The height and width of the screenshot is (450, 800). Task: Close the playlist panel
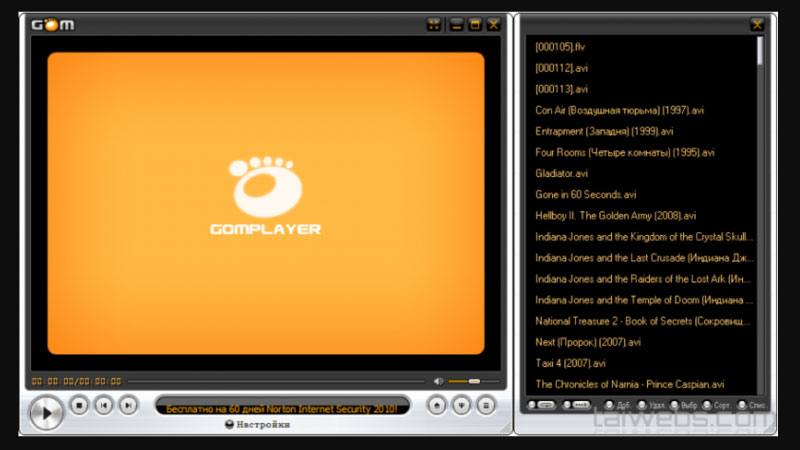tap(757, 24)
